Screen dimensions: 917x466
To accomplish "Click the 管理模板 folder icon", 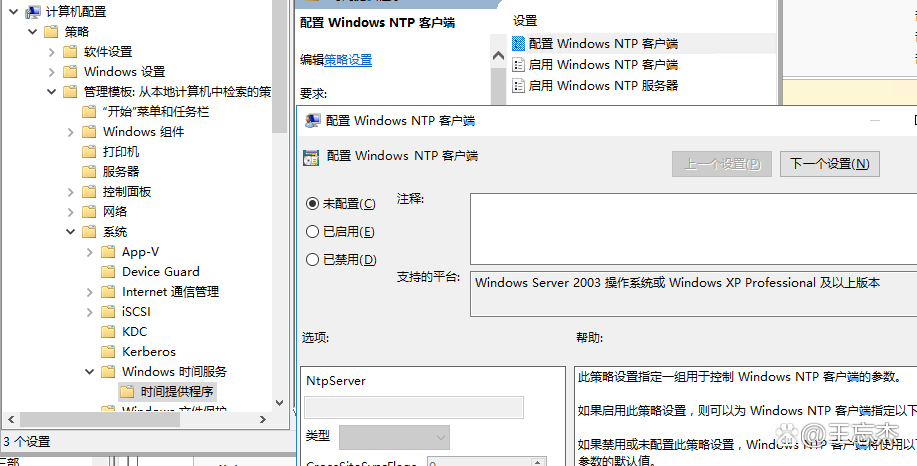I will point(70,91).
